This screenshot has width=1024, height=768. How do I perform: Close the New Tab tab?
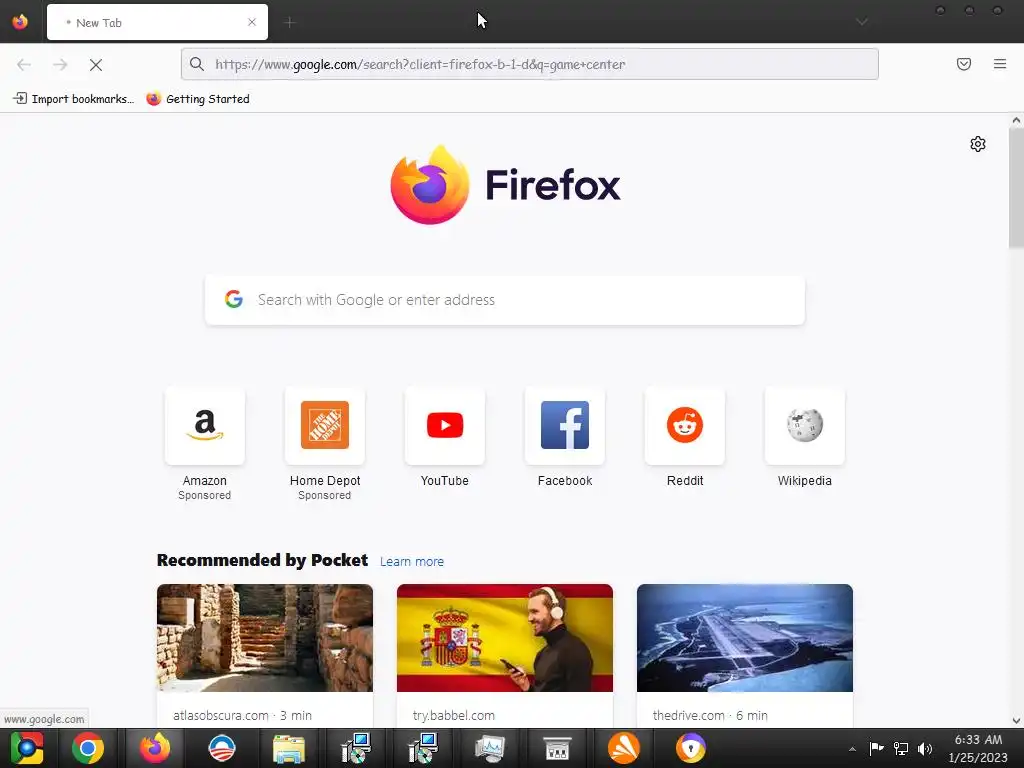click(252, 22)
